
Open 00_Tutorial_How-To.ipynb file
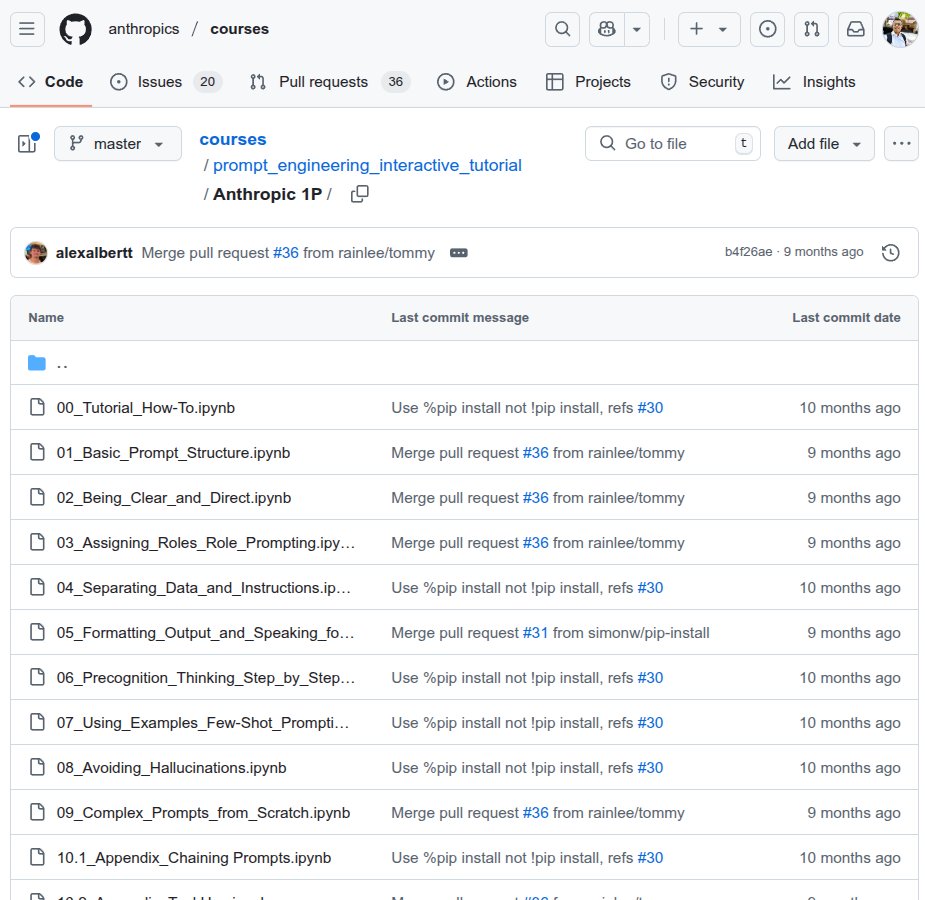point(146,408)
